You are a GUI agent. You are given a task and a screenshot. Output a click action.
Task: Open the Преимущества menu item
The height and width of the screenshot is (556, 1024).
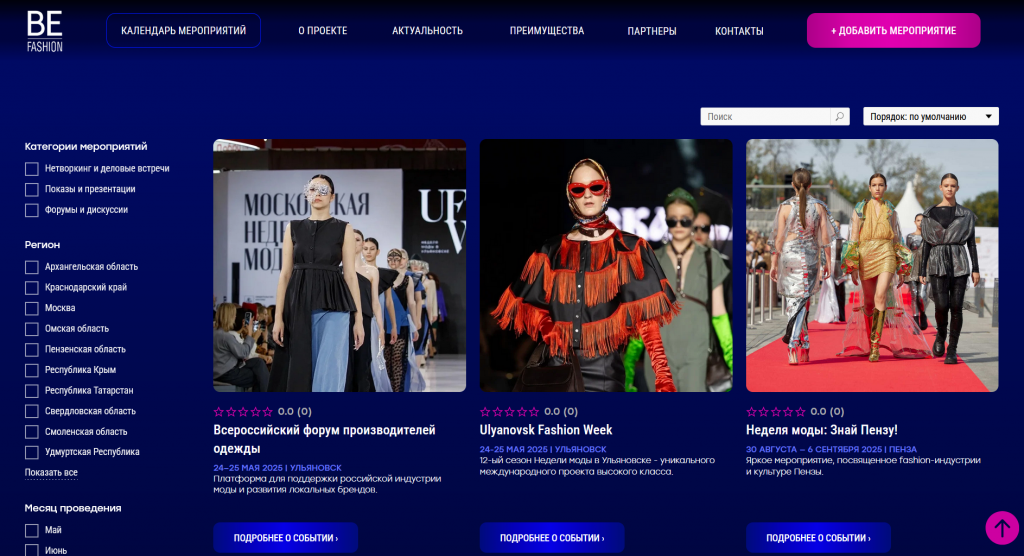click(547, 31)
